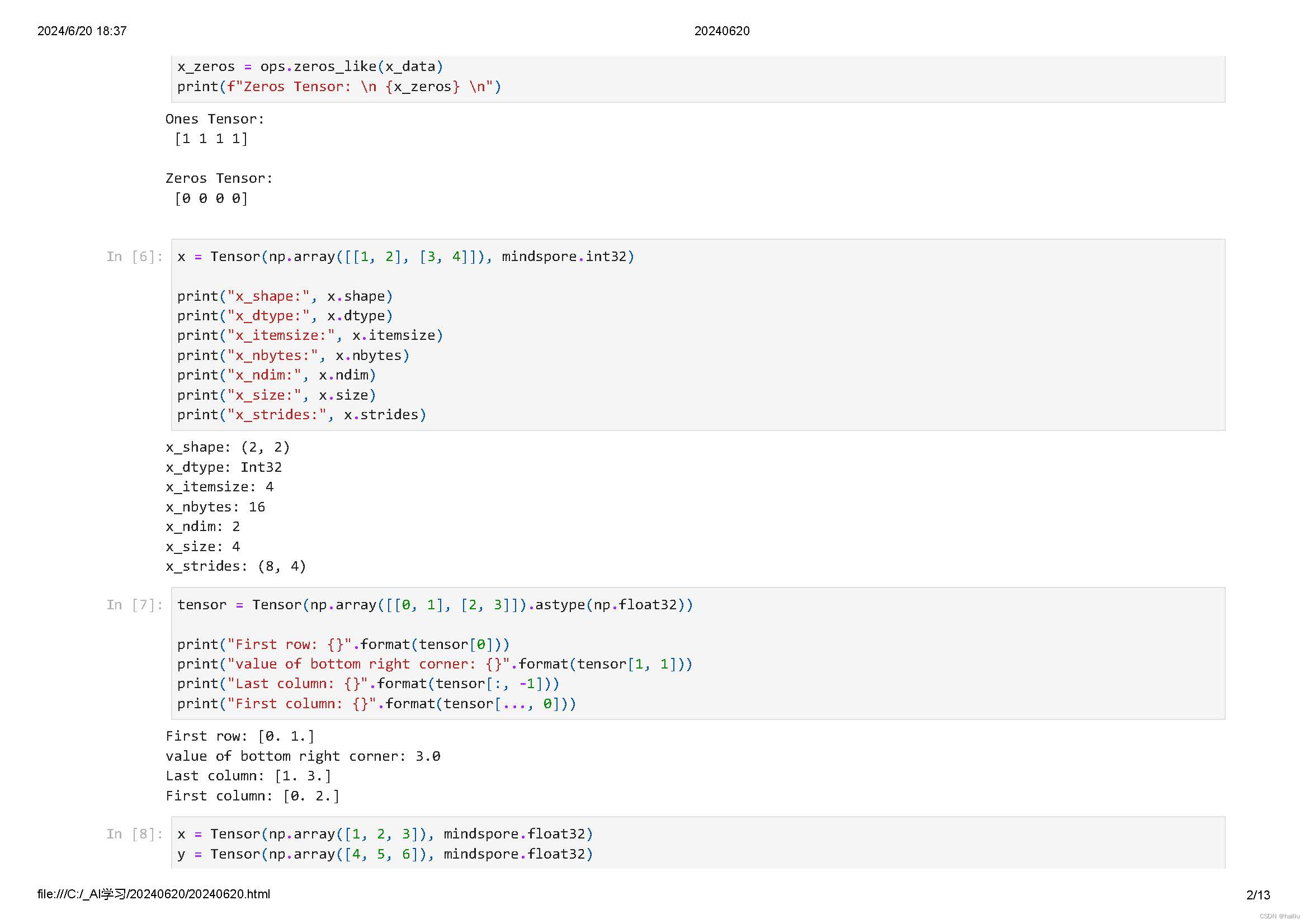Viewport: 1308px width, 924px height.
Task: Click the page number 2/13
Action: coord(1258,895)
